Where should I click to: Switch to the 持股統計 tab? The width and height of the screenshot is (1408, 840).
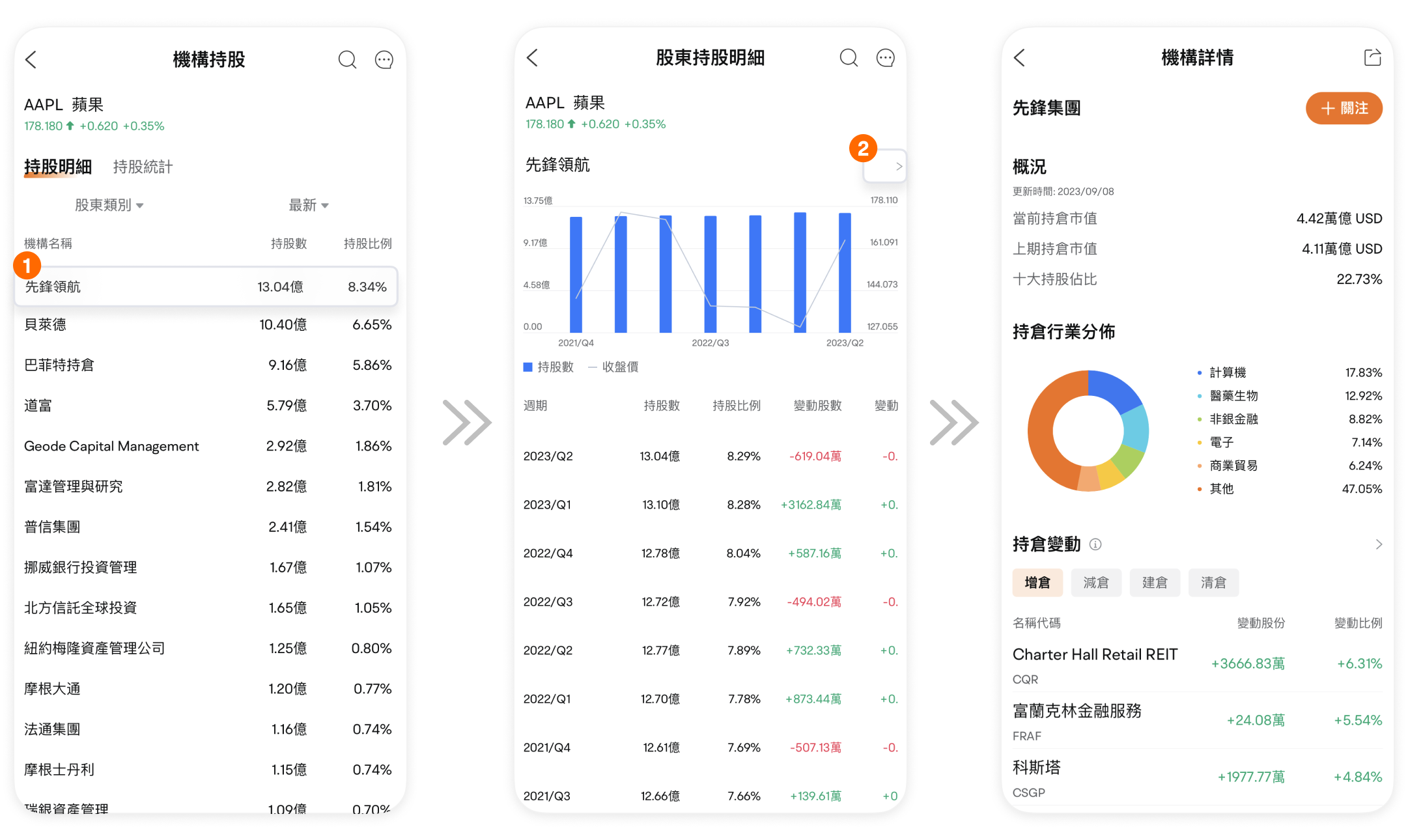coord(142,167)
